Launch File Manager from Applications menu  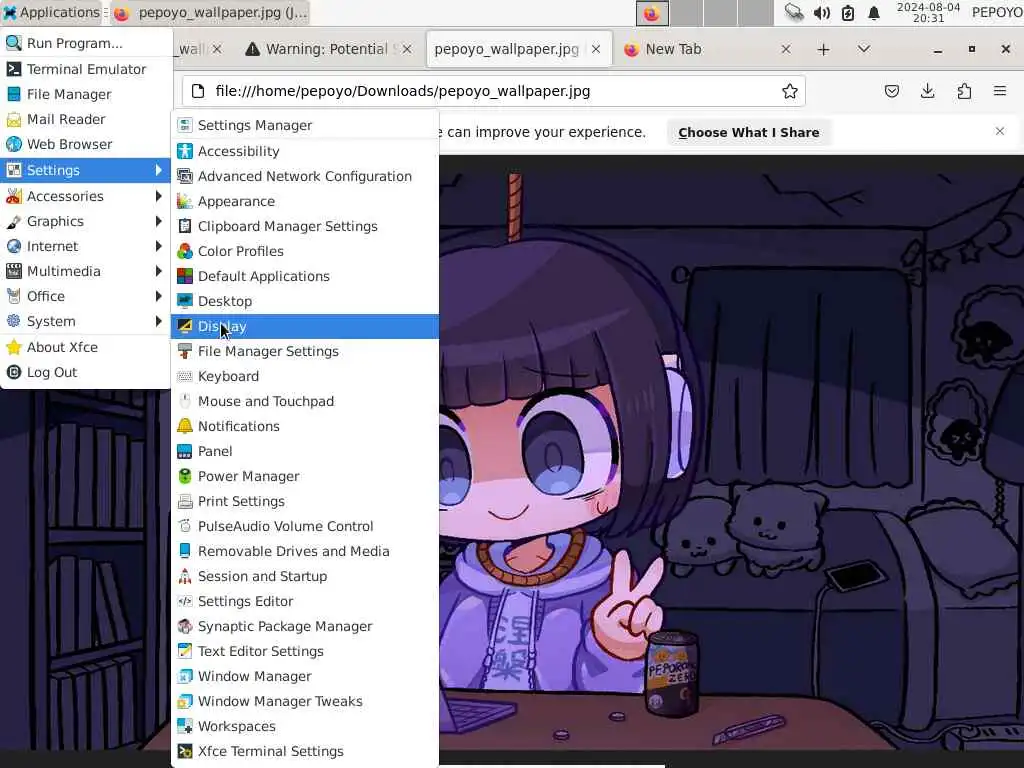[85, 95]
